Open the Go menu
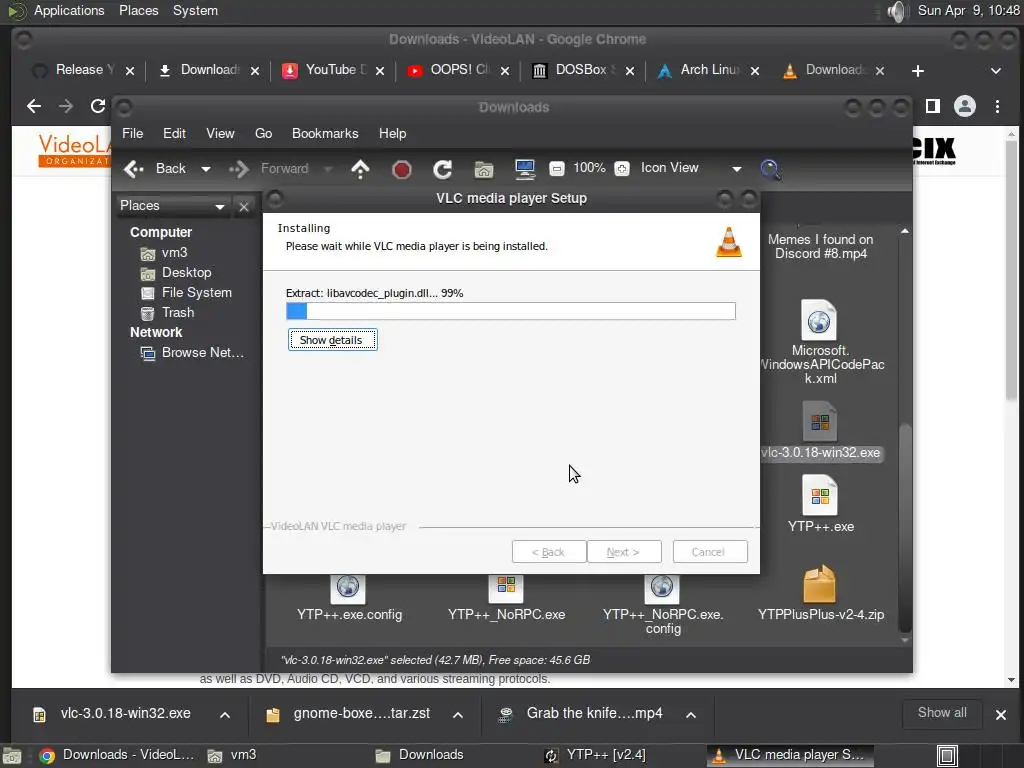Viewport: 1024px width, 768px height. (263, 133)
